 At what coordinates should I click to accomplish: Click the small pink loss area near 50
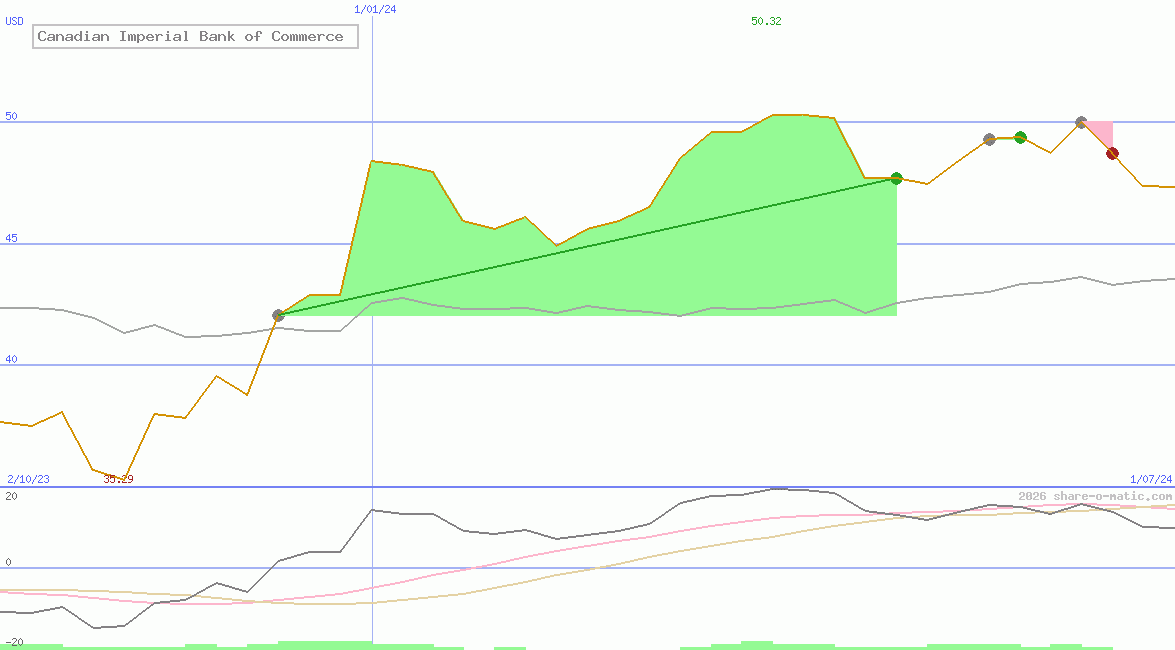point(1103,132)
